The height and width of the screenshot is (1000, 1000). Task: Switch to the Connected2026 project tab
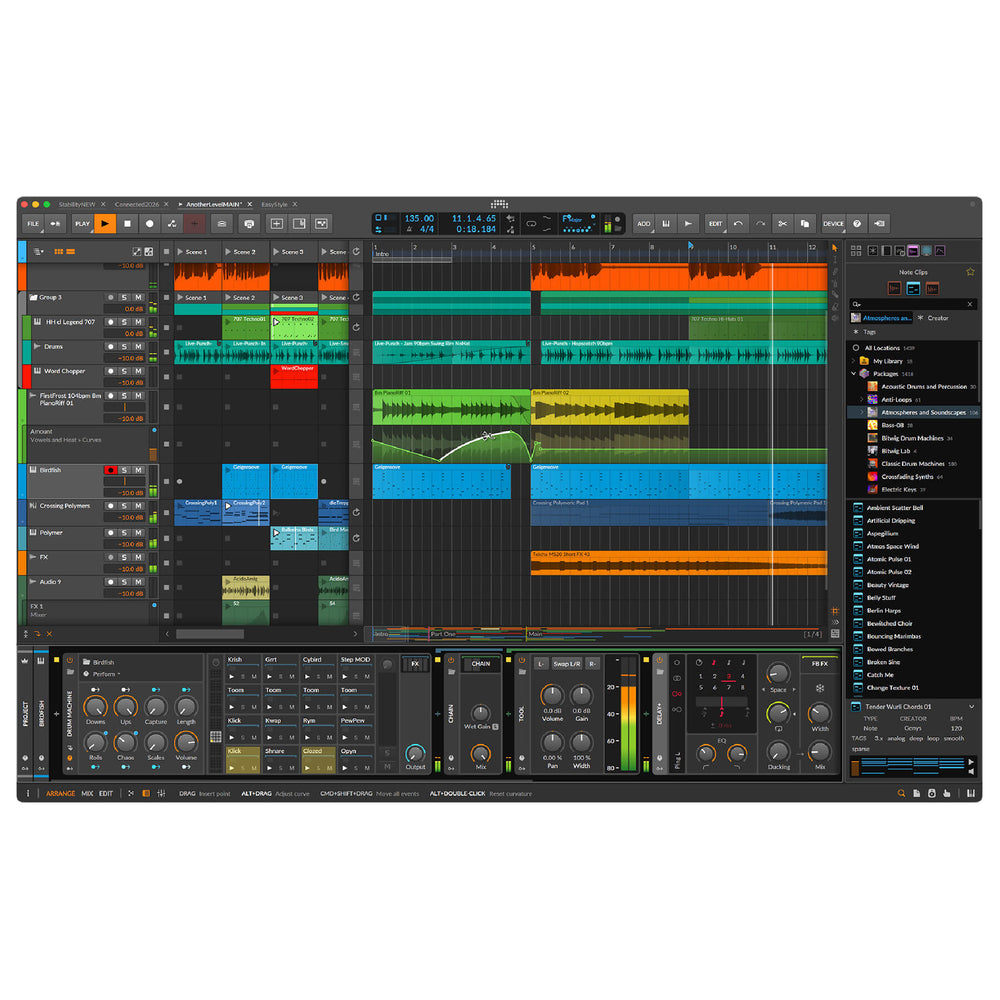[137, 205]
